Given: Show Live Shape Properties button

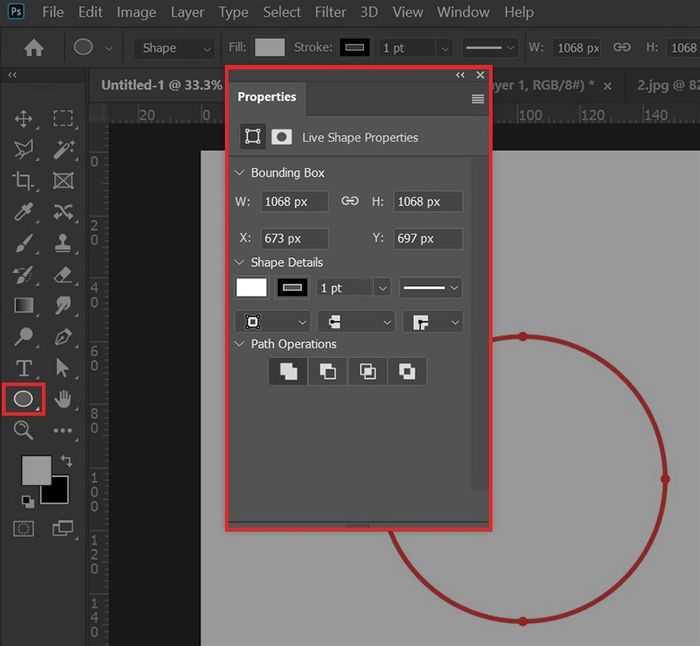Looking at the screenshot, I should [253, 137].
